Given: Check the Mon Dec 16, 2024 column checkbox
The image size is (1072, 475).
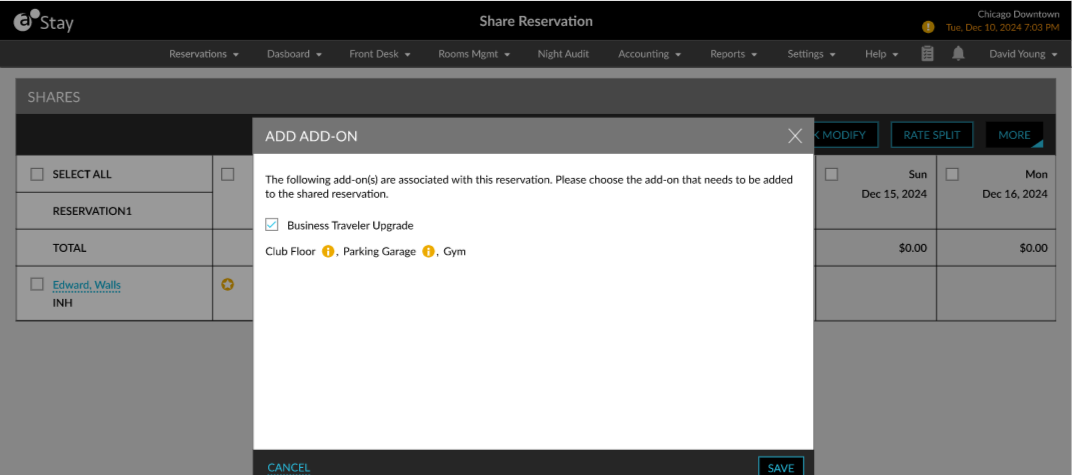Looking at the screenshot, I should pos(952,174).
